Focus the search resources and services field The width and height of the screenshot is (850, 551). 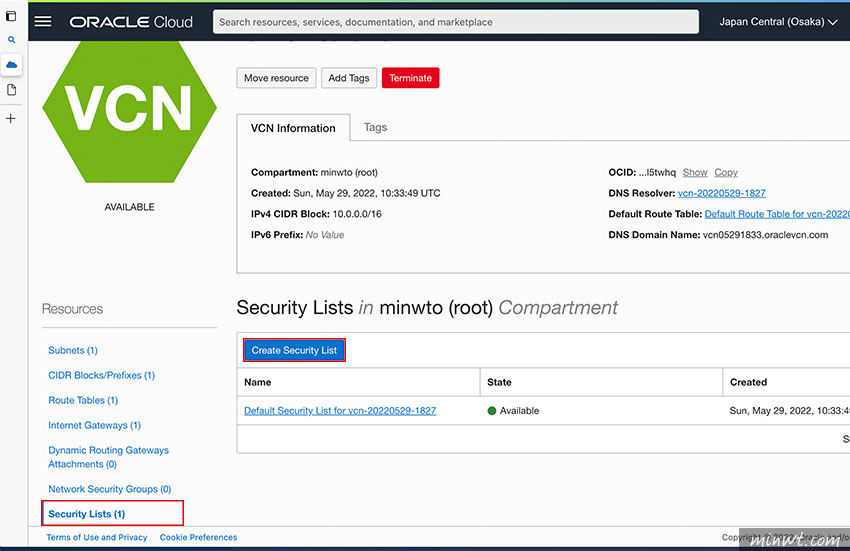[x=455, y=22]
